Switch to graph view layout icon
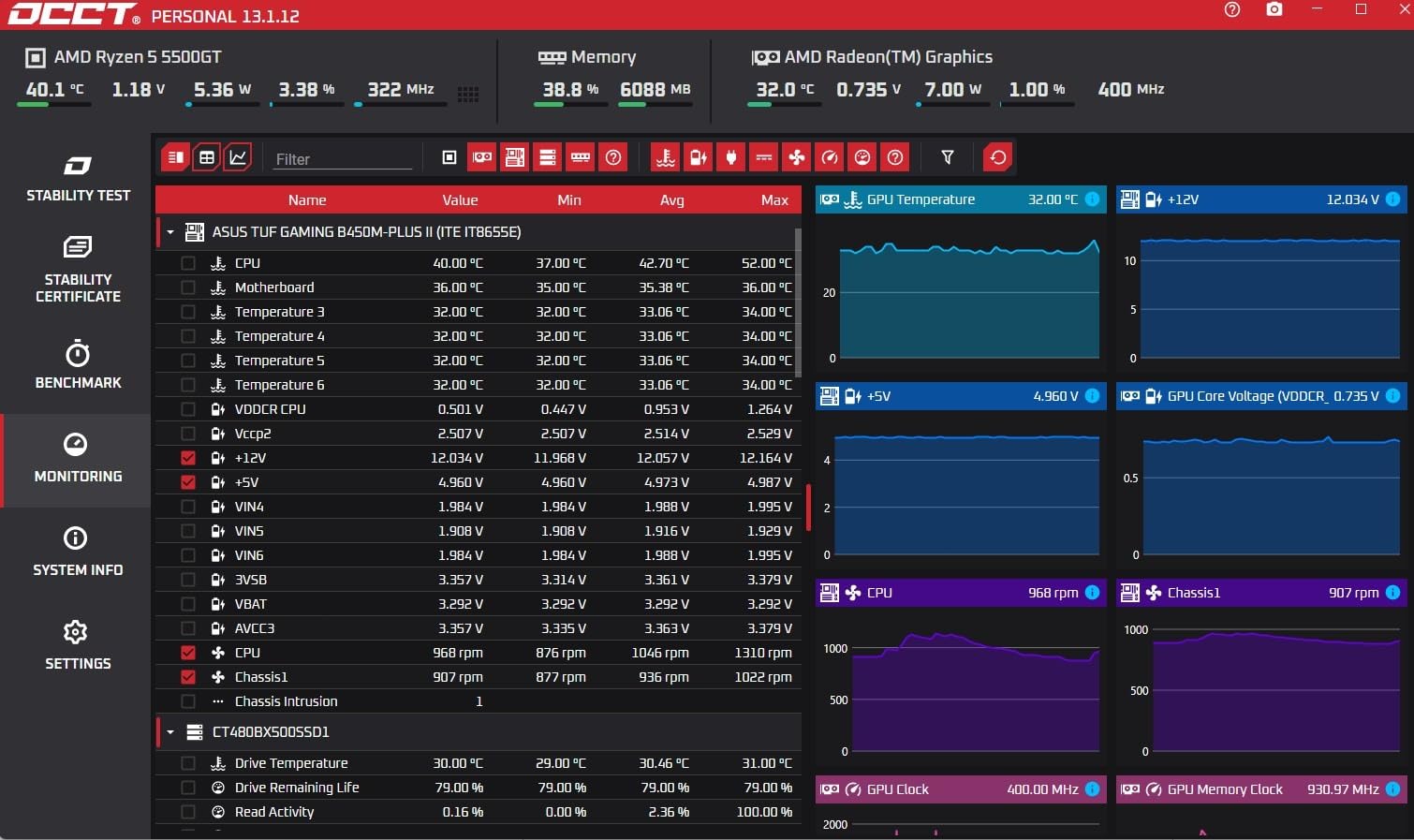 pyautogui.click(x=239, y=157)
